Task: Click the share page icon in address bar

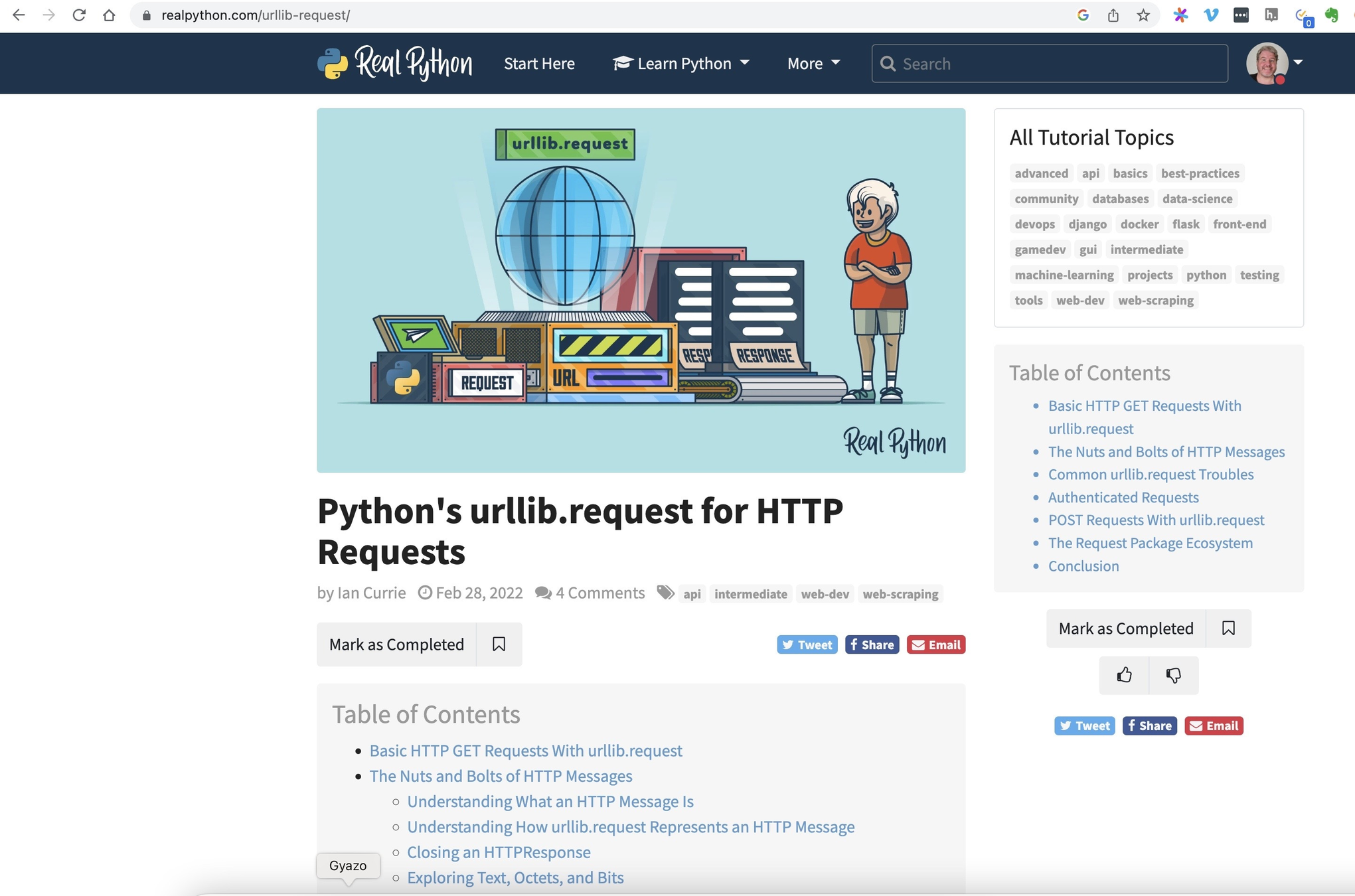Action: pyautogui.click(x=1113, y=15)
